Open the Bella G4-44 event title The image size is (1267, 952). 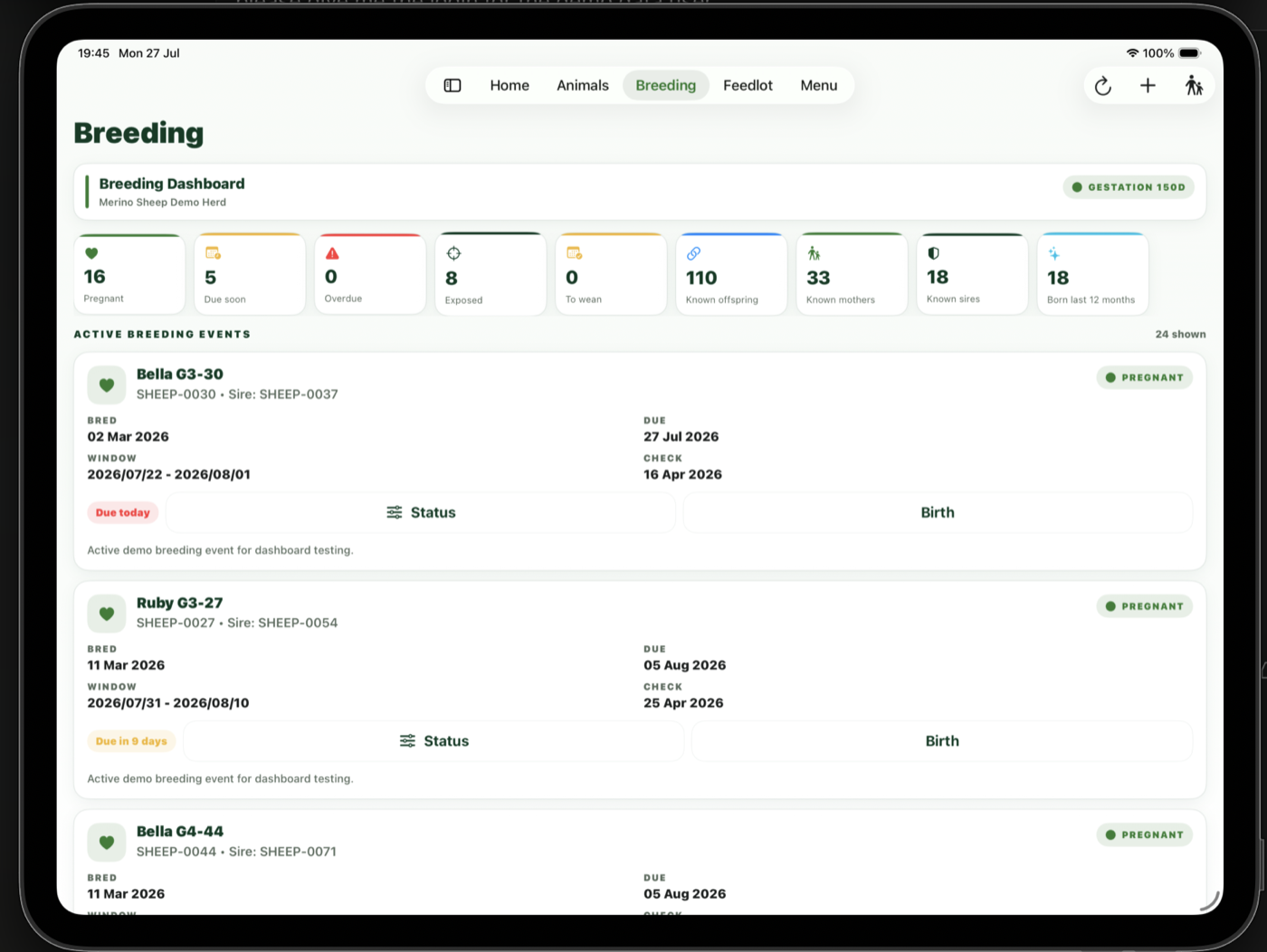tap(179, 832)
